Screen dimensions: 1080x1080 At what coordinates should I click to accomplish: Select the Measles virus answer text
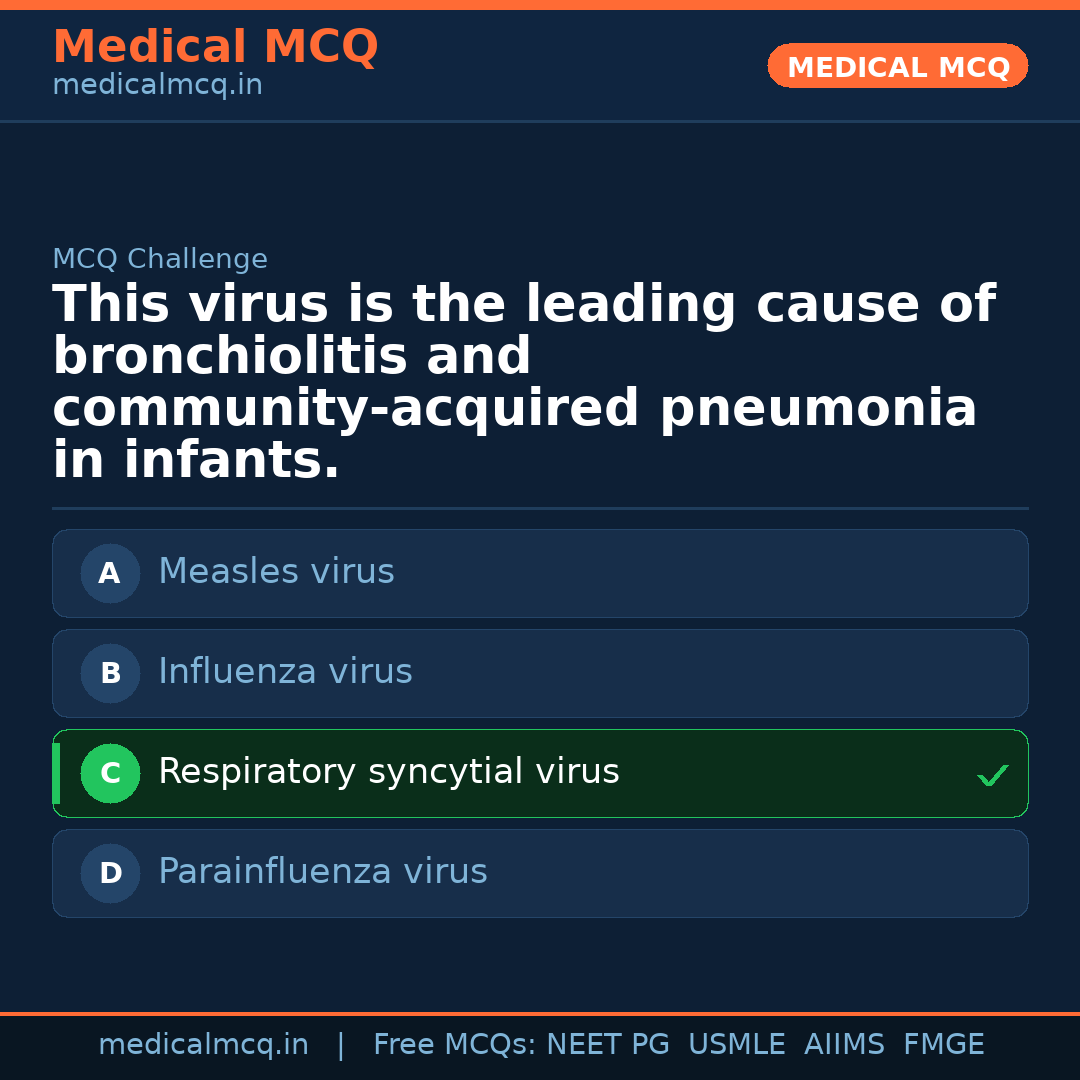[x=276, y=572]
